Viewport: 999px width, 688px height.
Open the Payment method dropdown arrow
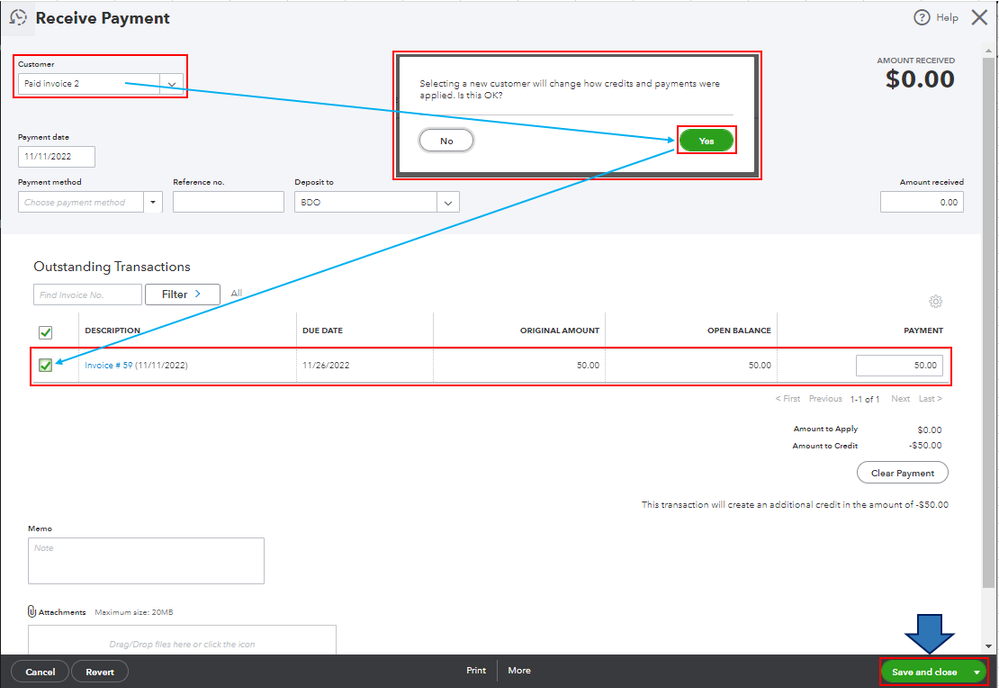coord(153,203)
